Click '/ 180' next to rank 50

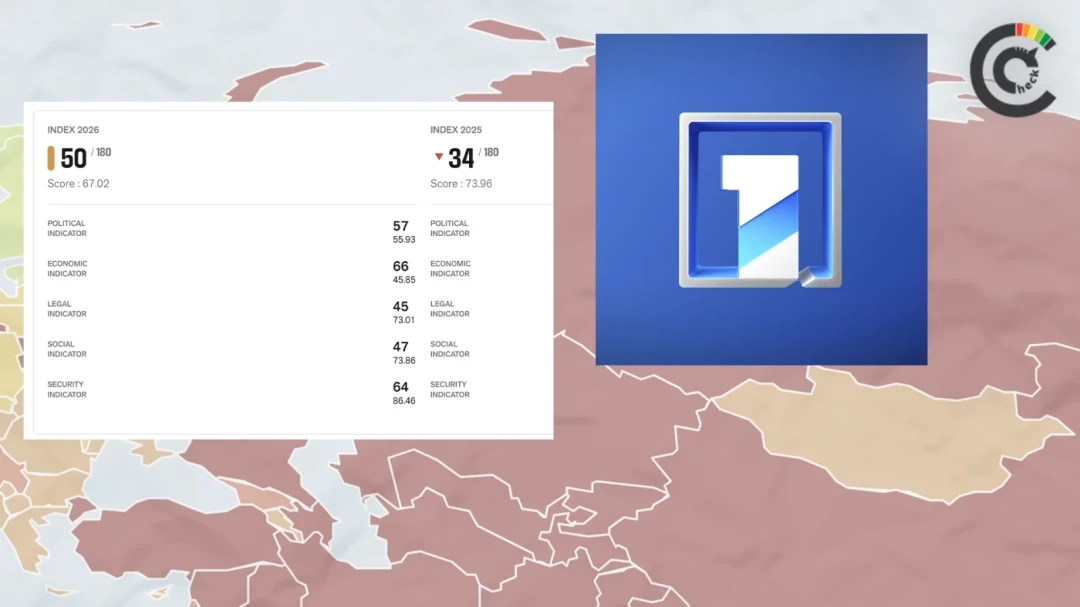(x=101, y=152)
